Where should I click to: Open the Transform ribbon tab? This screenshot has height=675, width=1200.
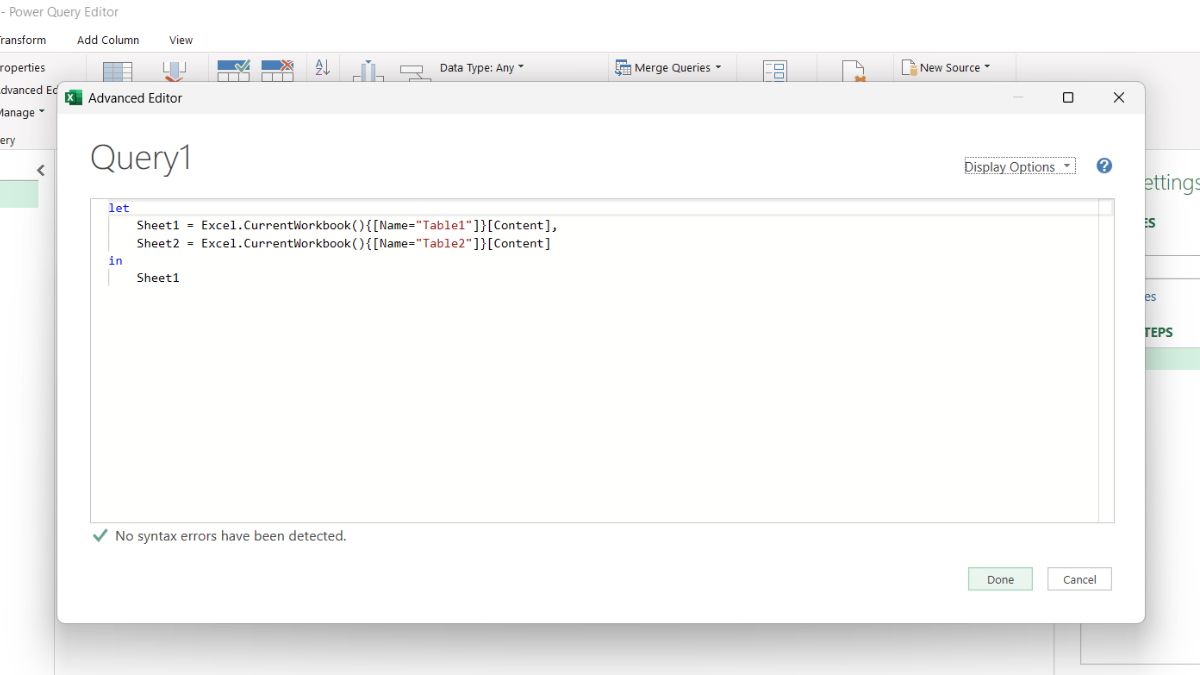click(x=23, y=40)
